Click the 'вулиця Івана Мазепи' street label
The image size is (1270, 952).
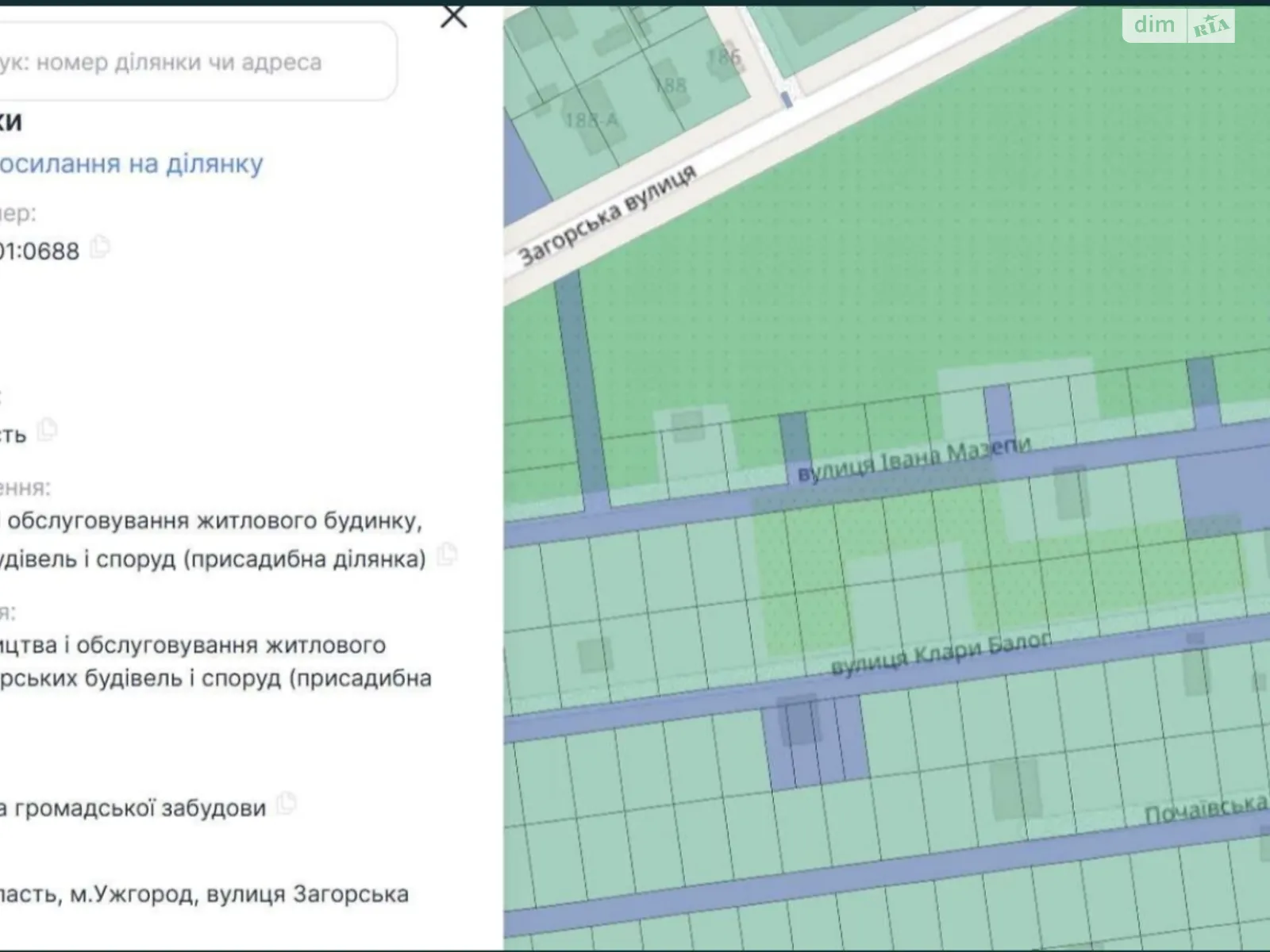(x=913, y=459)
